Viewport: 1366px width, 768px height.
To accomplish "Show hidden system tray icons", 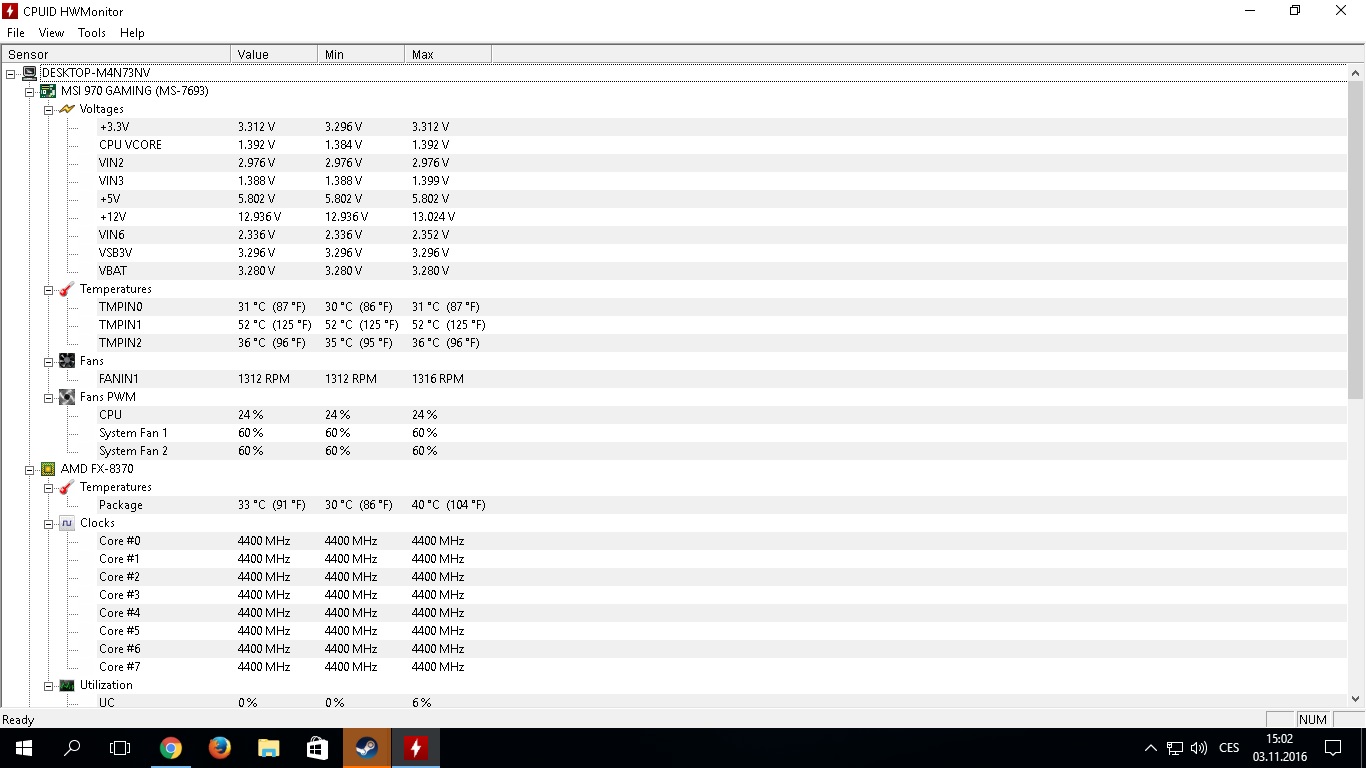I will (1150, 747).
